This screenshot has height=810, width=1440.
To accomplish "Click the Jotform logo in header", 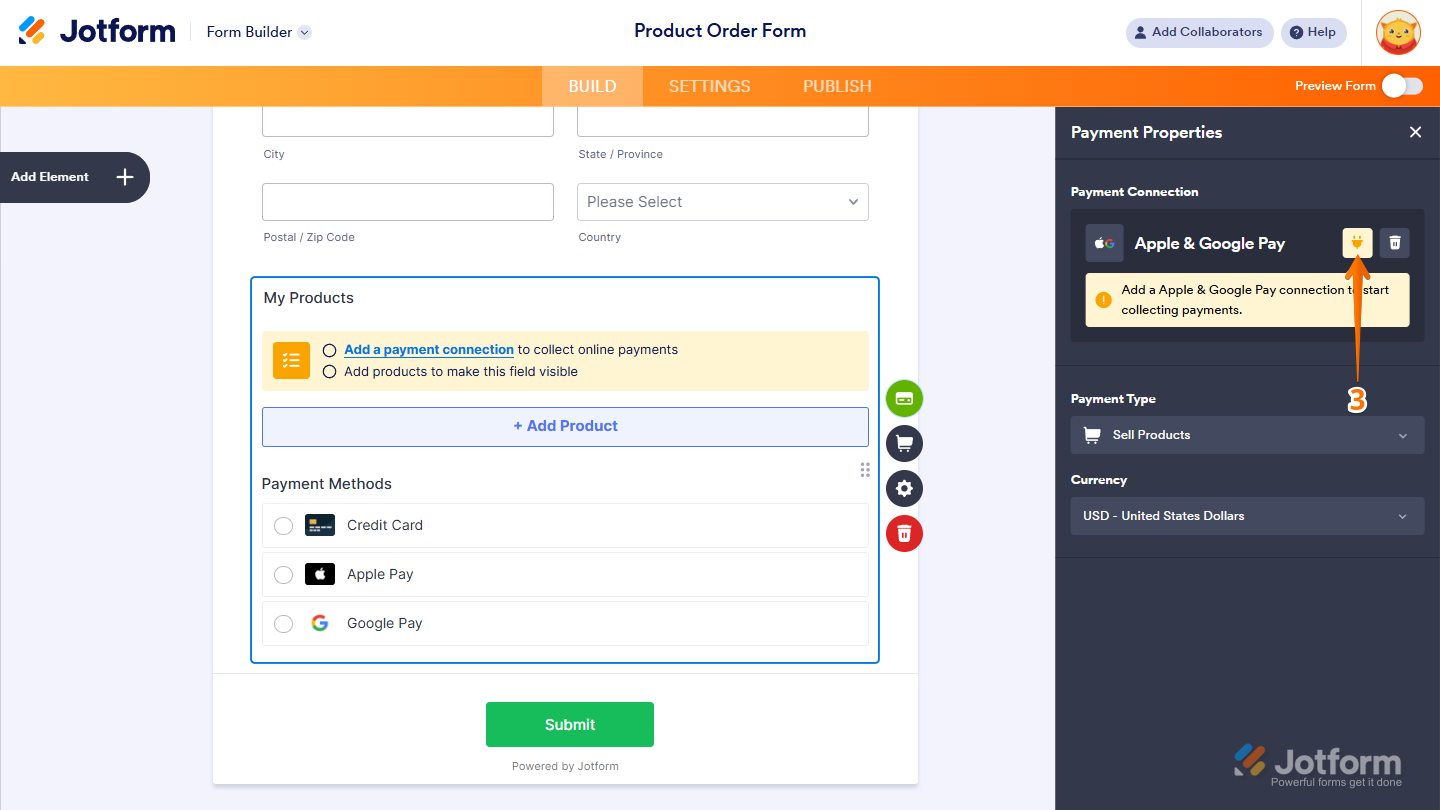I will click(x=97, y=32).
